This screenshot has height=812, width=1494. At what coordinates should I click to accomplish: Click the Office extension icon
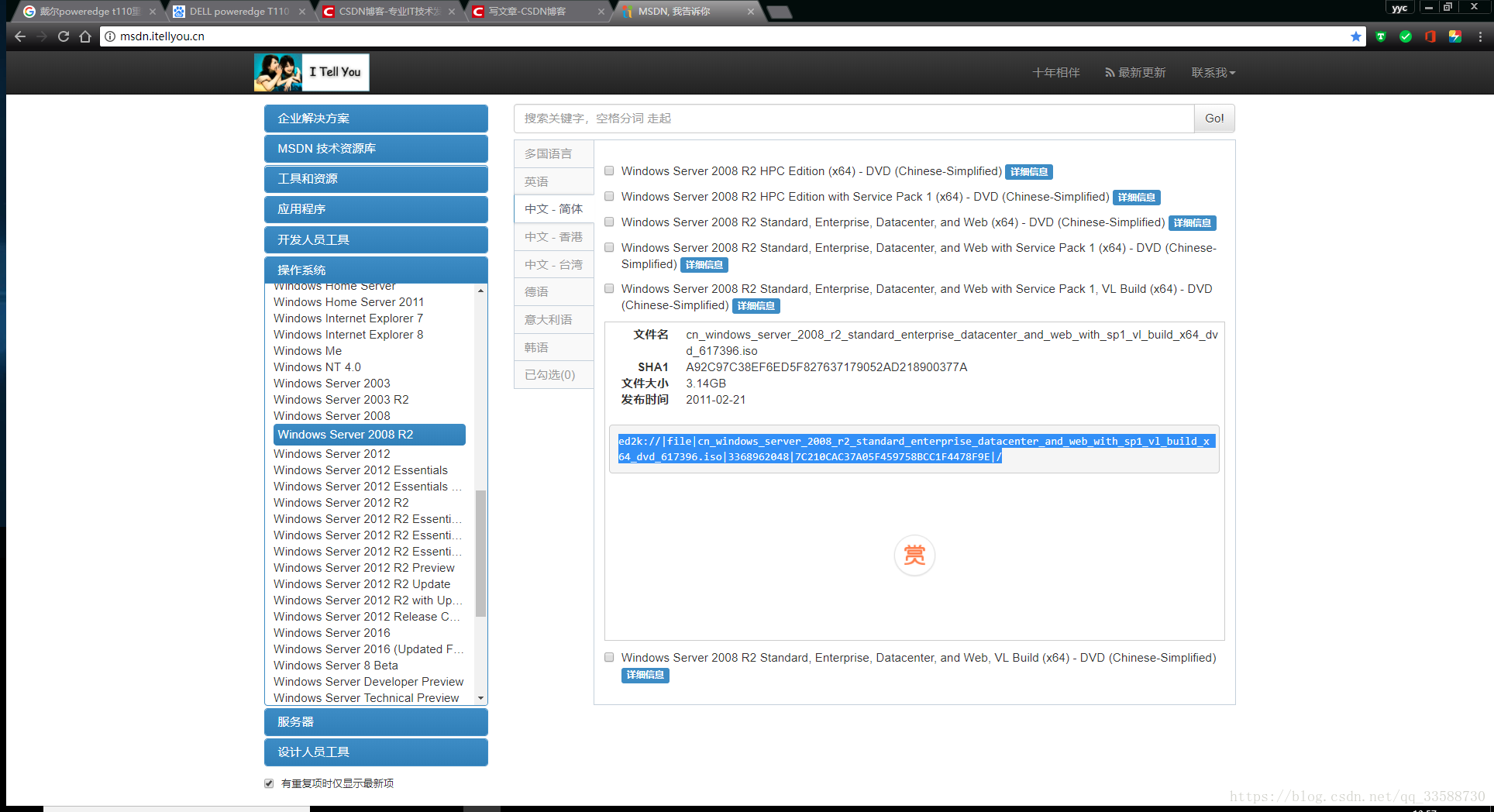[1430, 36]
